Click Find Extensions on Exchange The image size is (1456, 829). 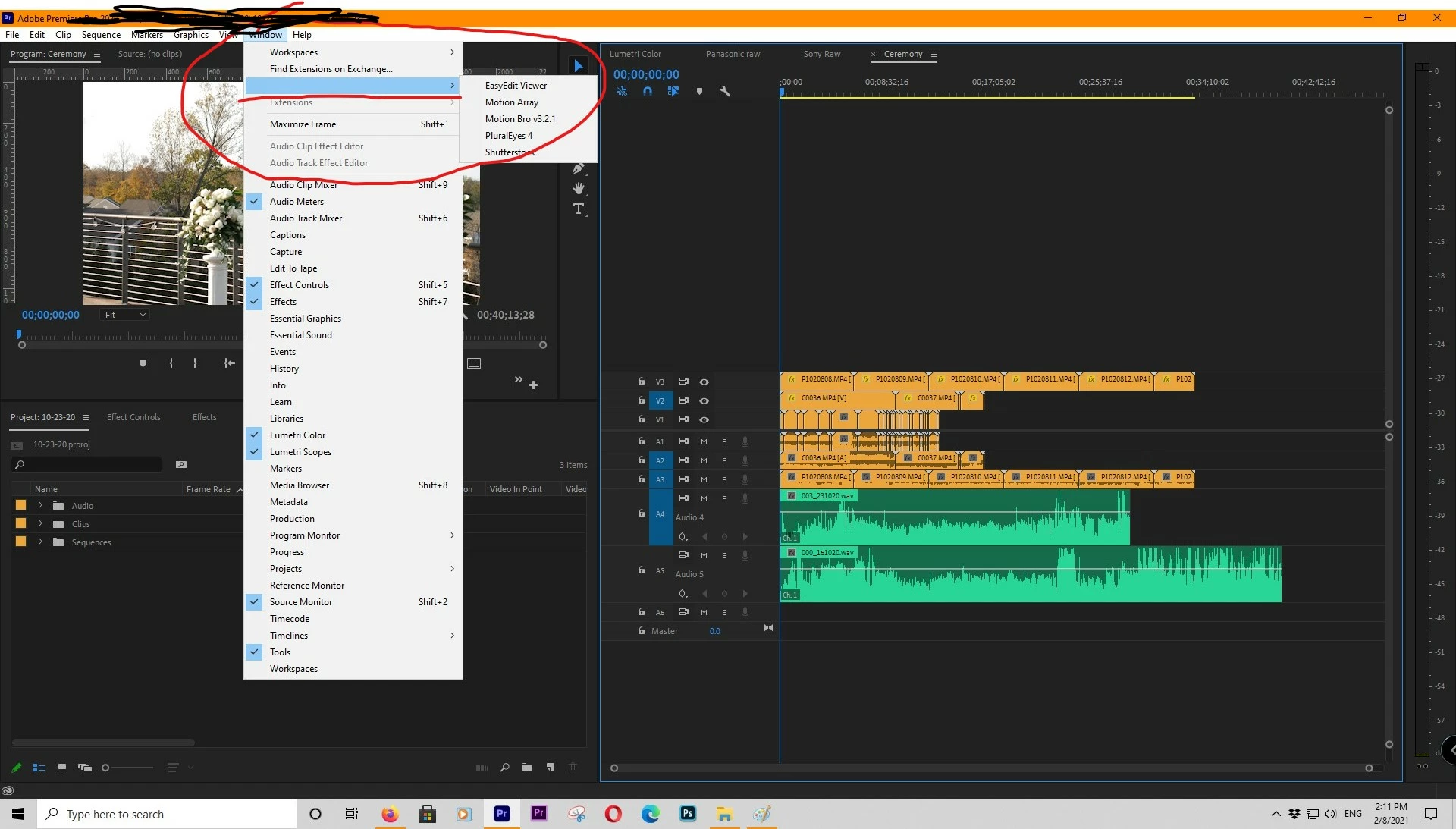(331, 69)
